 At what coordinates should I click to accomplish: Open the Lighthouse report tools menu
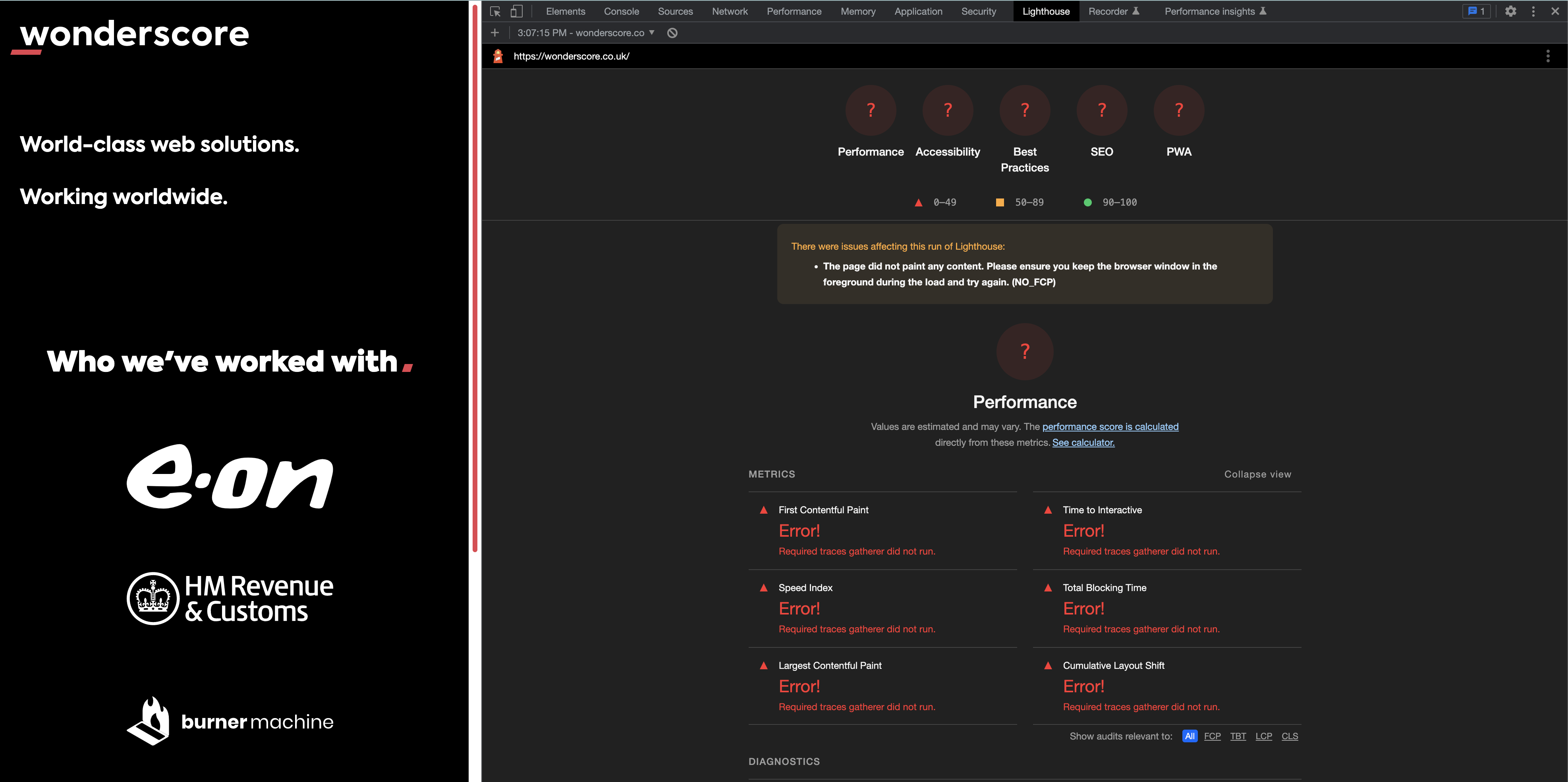1548,57
